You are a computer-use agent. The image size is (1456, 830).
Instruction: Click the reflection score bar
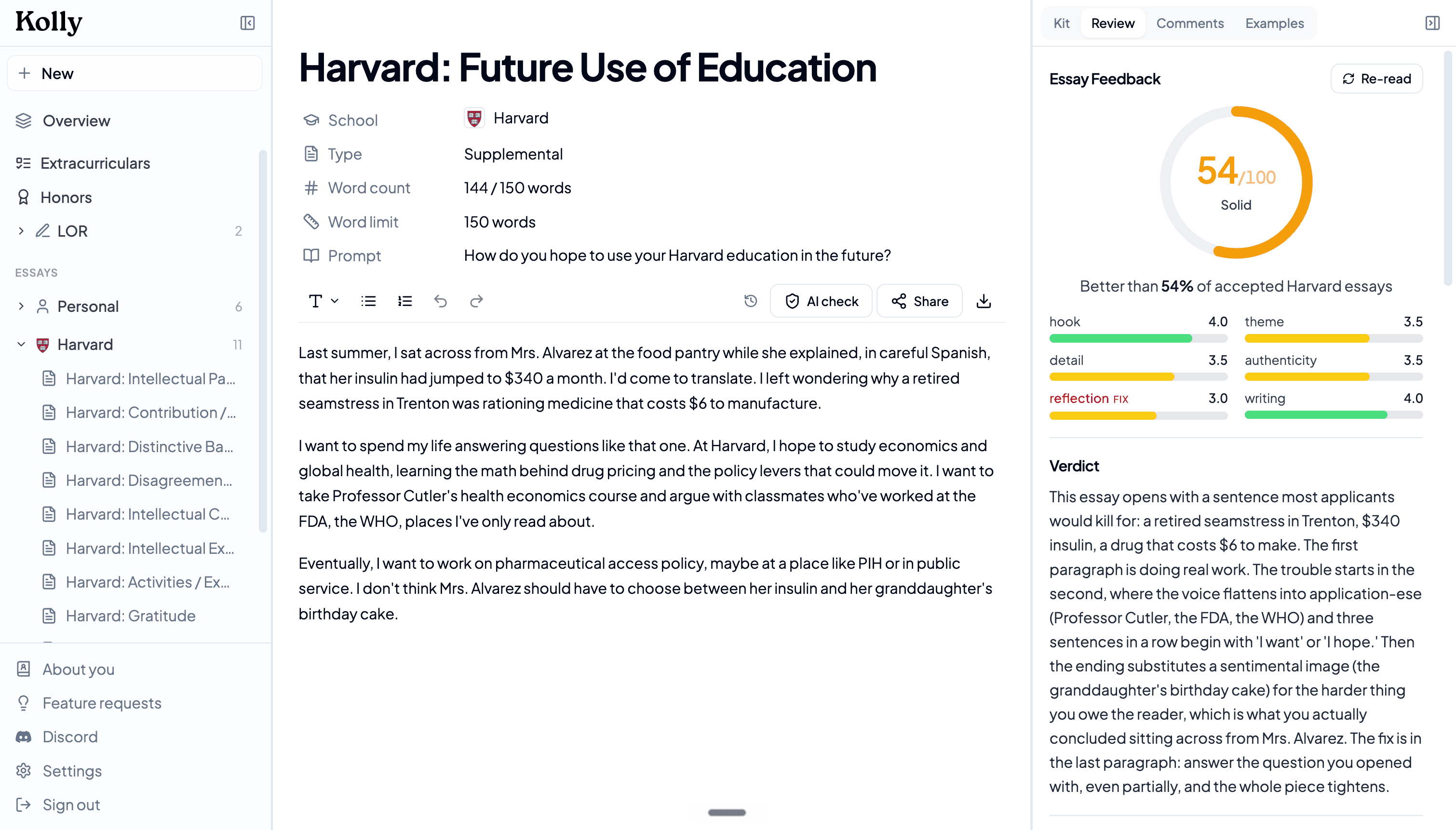[1138, 415]
